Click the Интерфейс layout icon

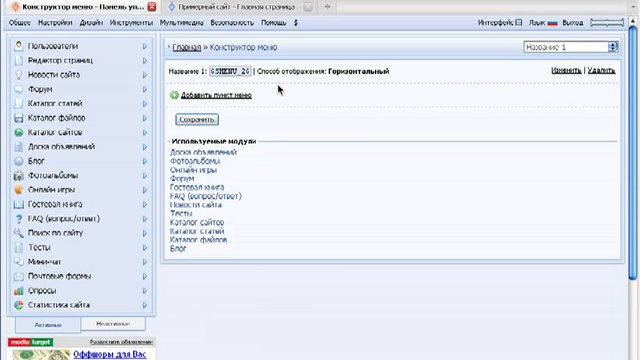coord(518,22)
